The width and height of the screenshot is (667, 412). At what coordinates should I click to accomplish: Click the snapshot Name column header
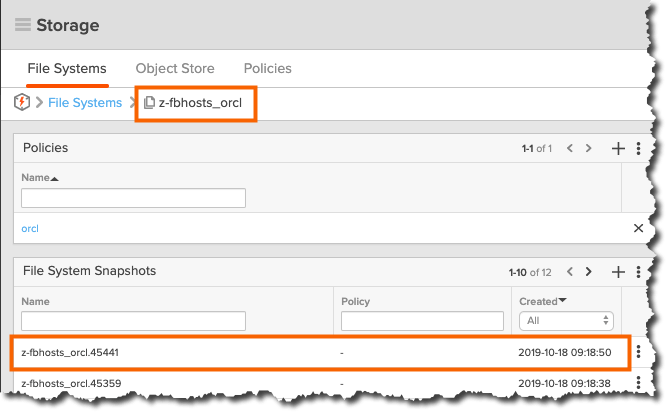(35, 301)
